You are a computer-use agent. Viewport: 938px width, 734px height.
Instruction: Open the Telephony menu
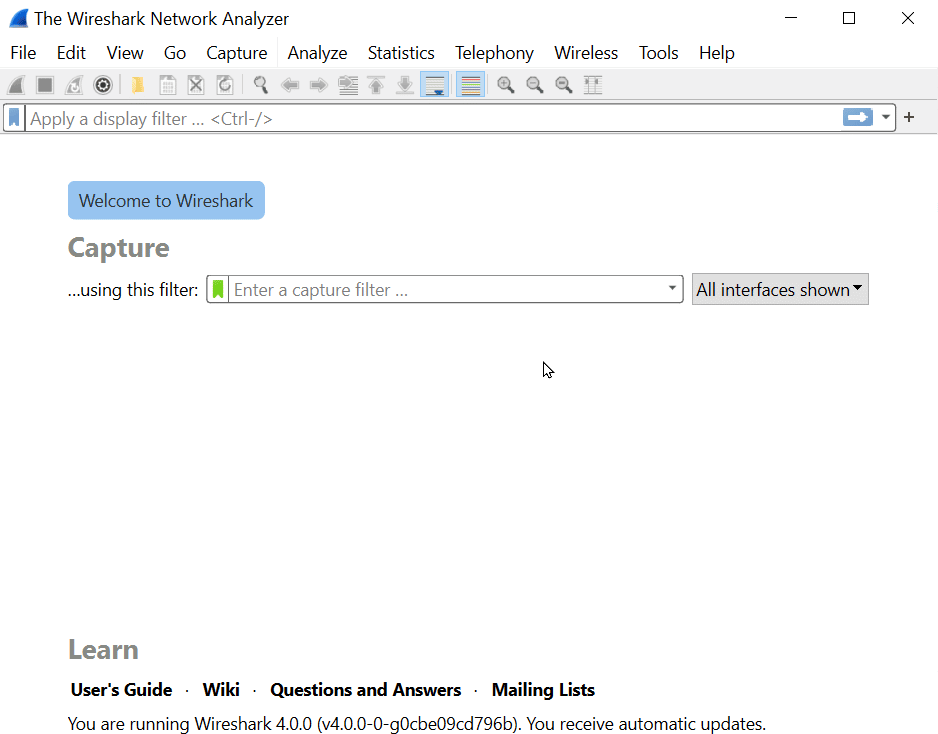[494, 53]
